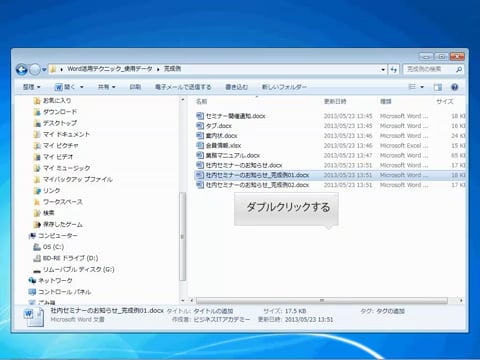Select お気に入り at top of navigation pane
This screenshot has height=360, width=480.
[x=52, y=101]
